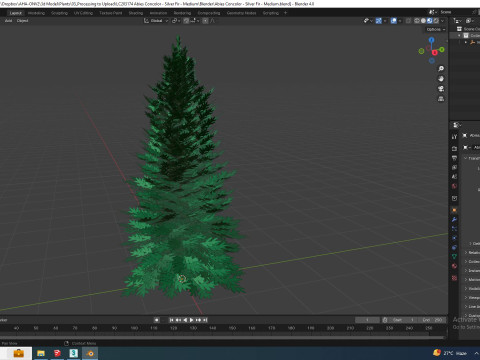The height and width of the screenshot is (360, 480).
Task: Toggle auto keying record button
Action: coord(156,320)
